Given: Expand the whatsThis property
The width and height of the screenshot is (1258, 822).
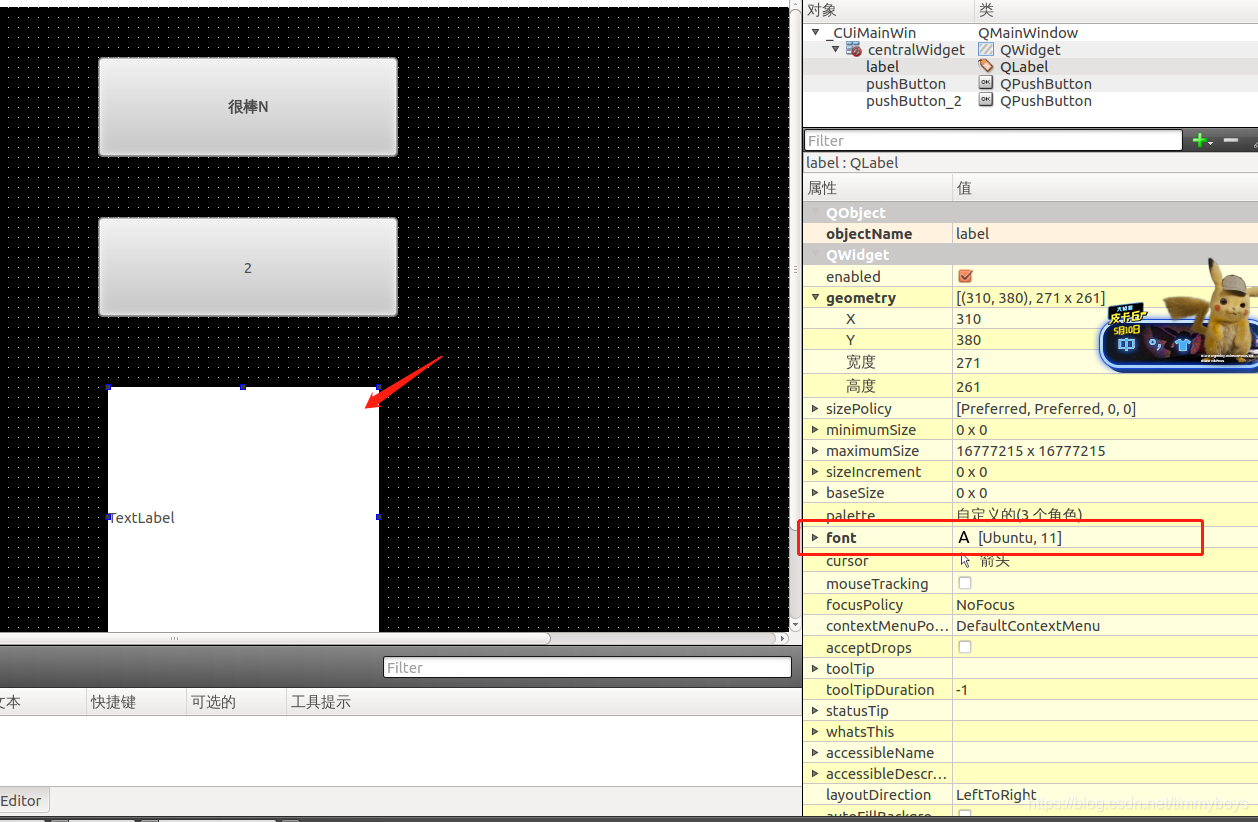Looking at the screenshot, I should [x=815, y=731].
